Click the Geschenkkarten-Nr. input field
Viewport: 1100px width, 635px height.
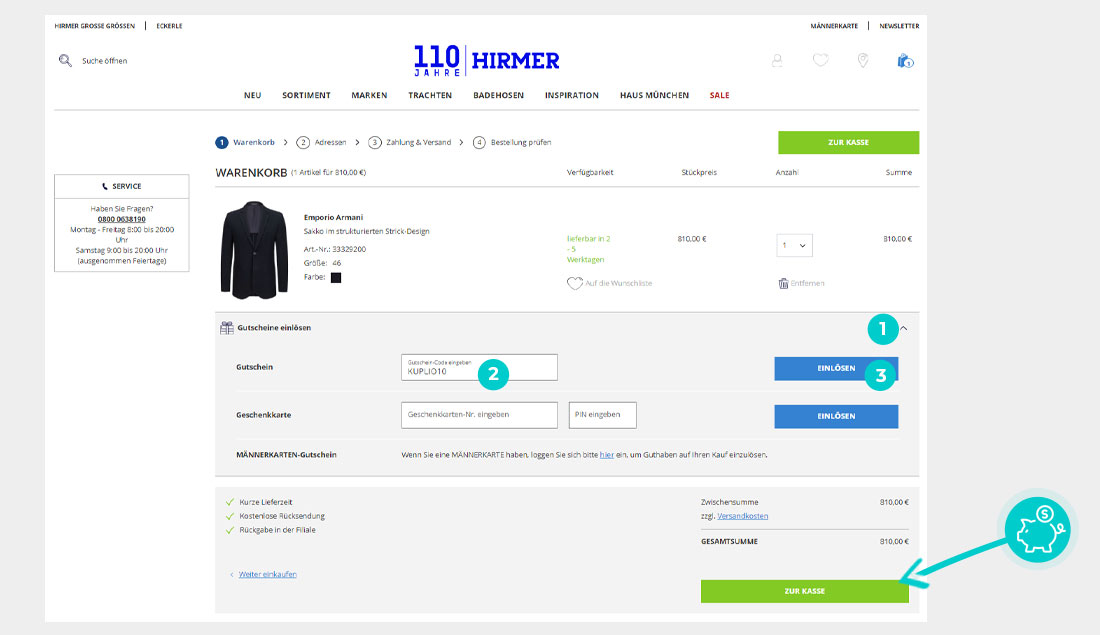[x=479, y=415]
